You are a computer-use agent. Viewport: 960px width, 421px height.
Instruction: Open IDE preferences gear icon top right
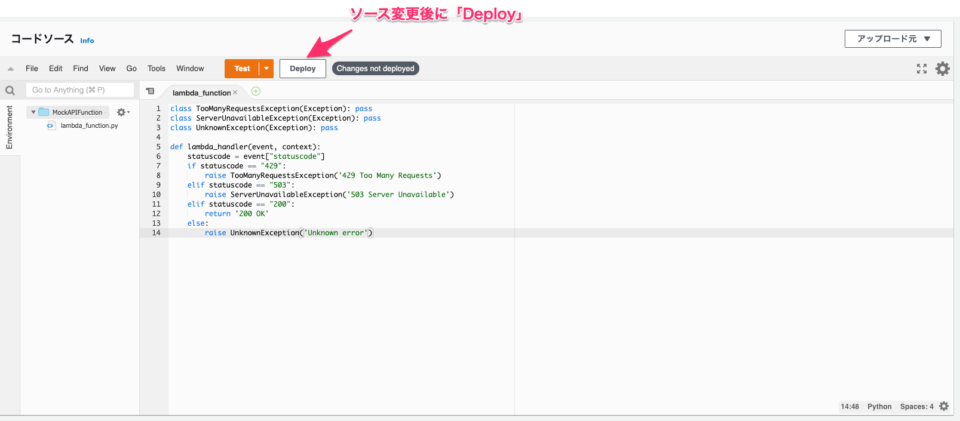click(943, 69)
